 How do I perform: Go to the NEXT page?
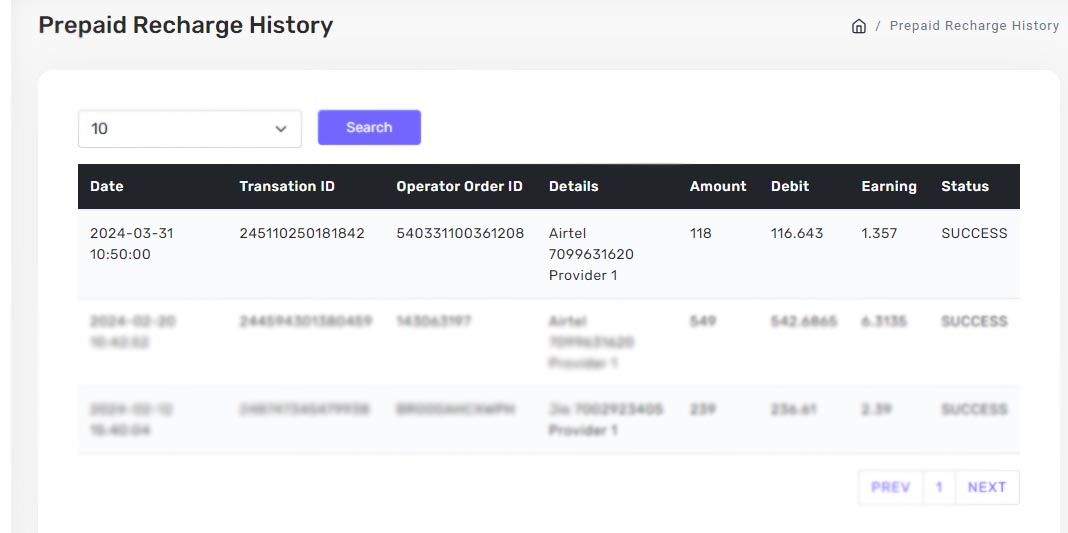tap(987, 487)
